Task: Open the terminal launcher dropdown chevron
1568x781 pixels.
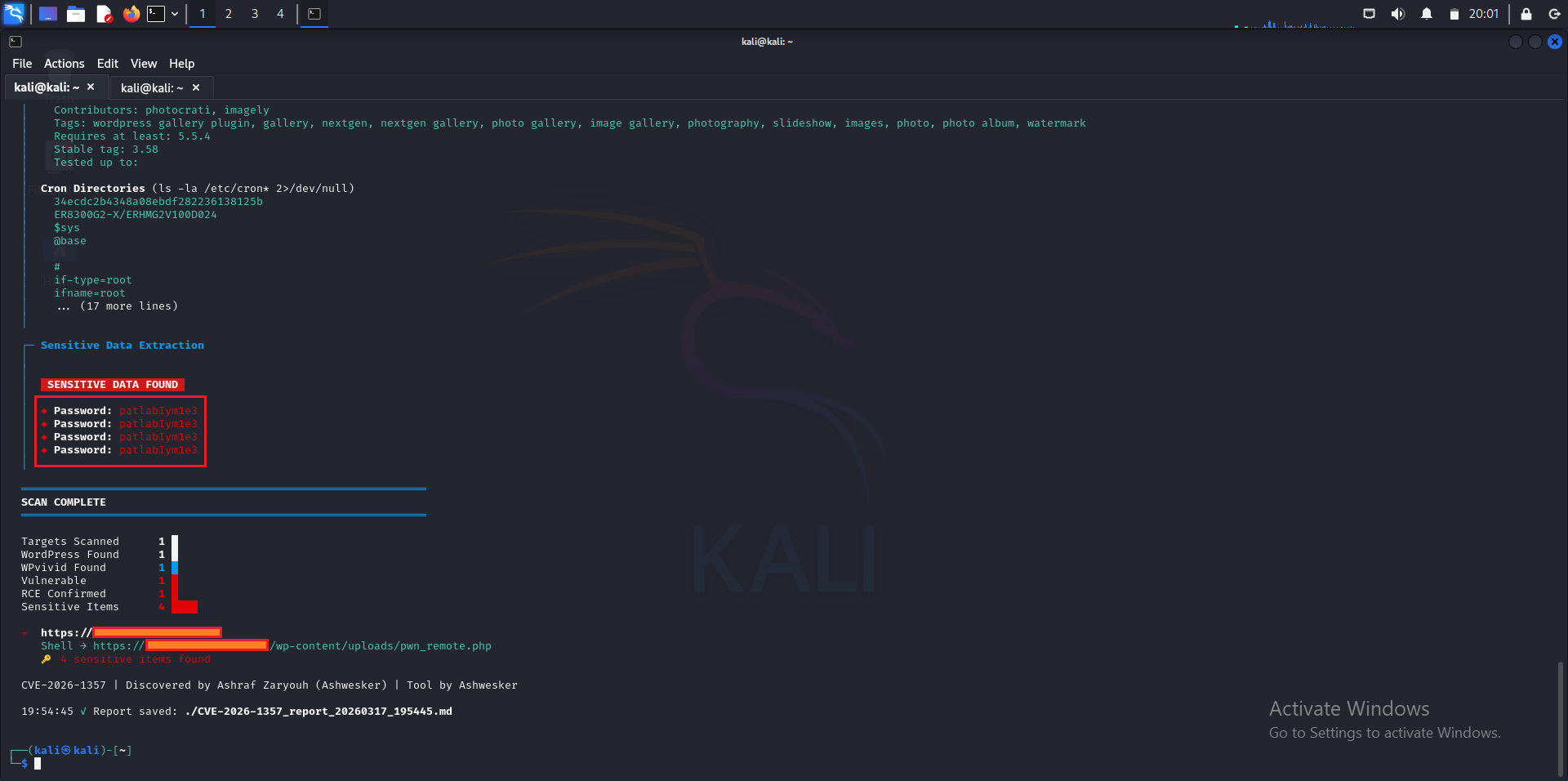Action: [x=174, y=14]
